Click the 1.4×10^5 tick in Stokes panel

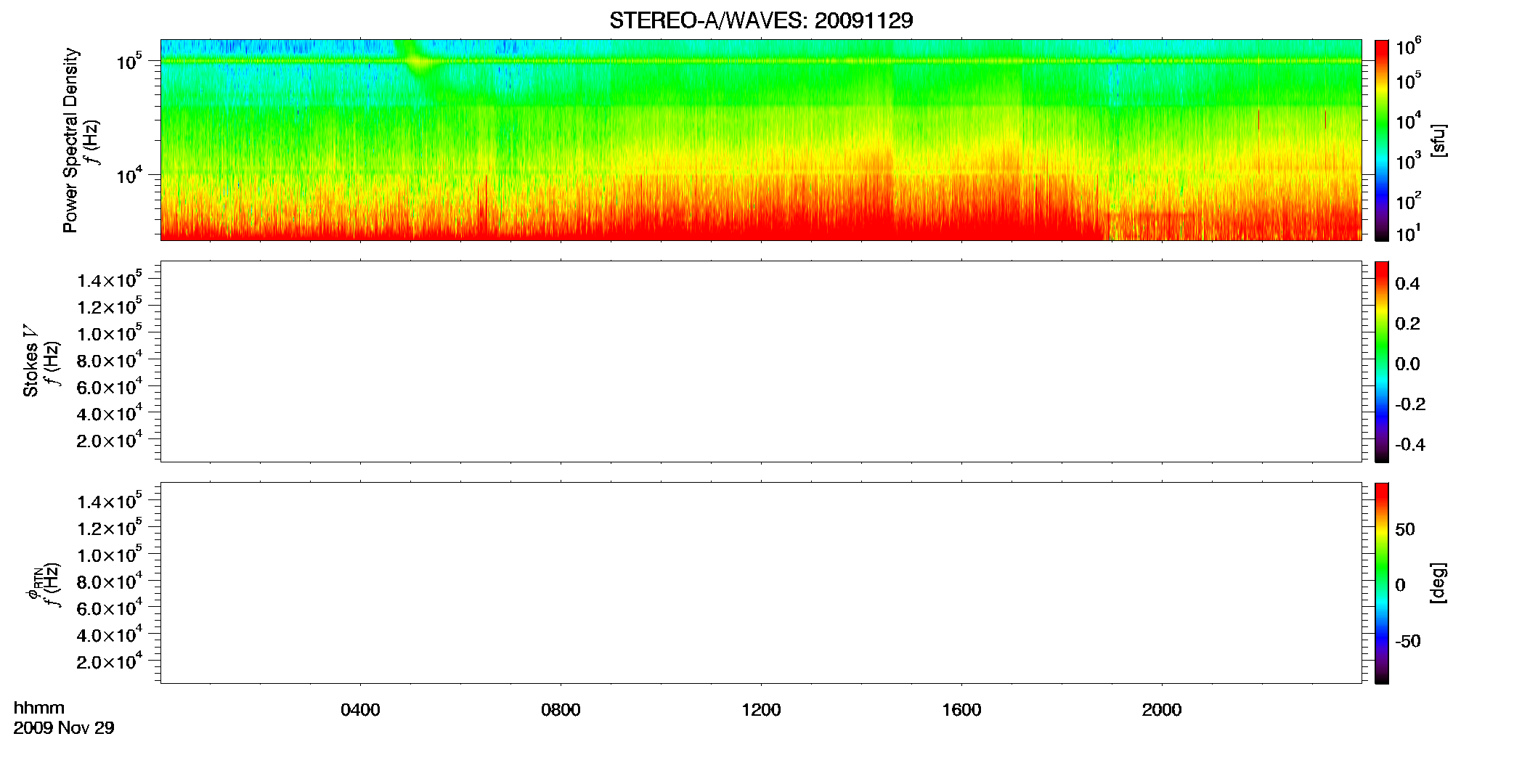pos(110,280)
